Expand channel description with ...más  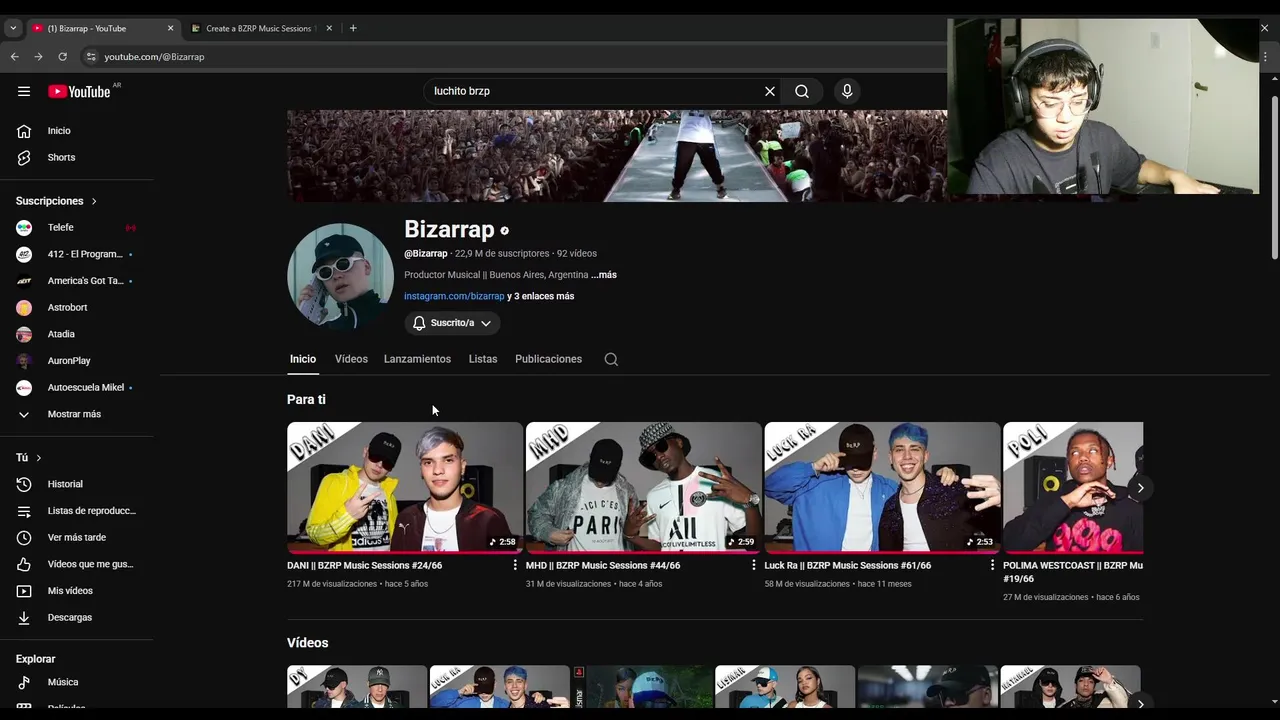[604, 275]
